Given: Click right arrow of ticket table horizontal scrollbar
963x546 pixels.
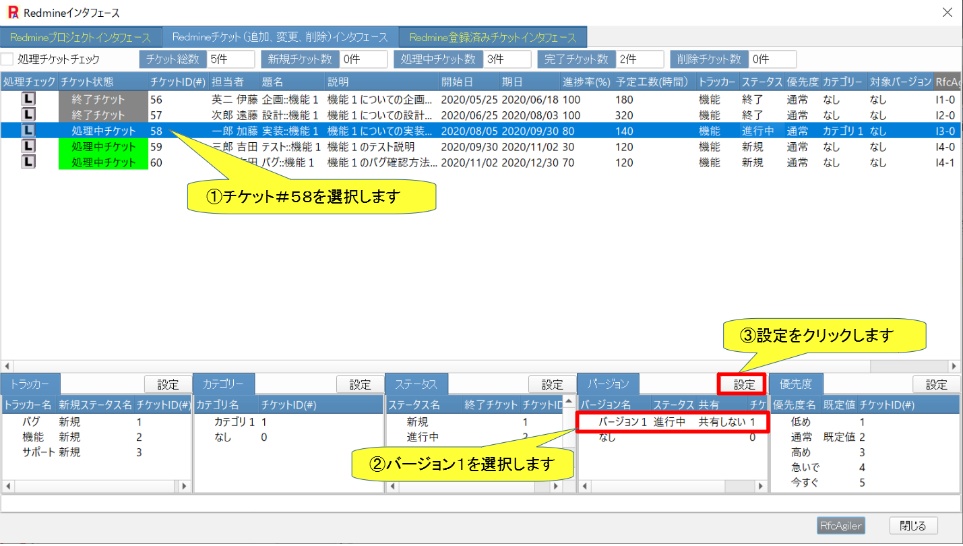Looking at the screenshot, I should tap(954, 365).
